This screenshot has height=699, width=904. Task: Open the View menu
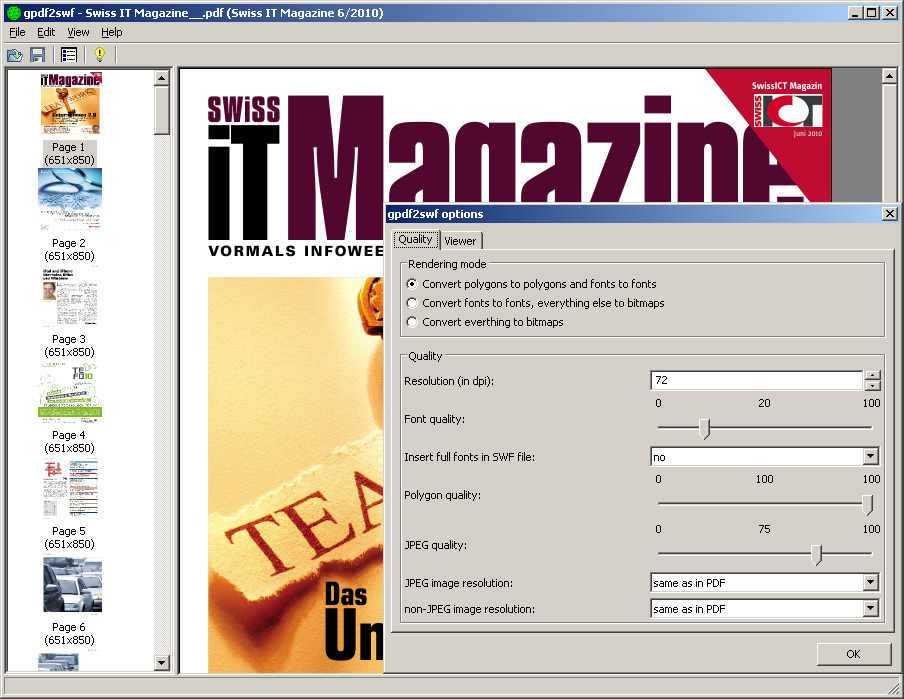pos(78,32)
